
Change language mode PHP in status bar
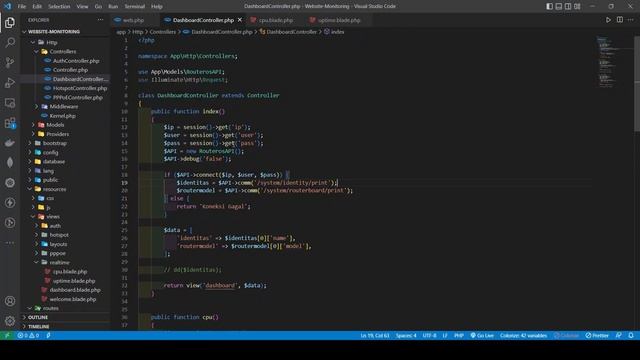[x=459, y=335]
